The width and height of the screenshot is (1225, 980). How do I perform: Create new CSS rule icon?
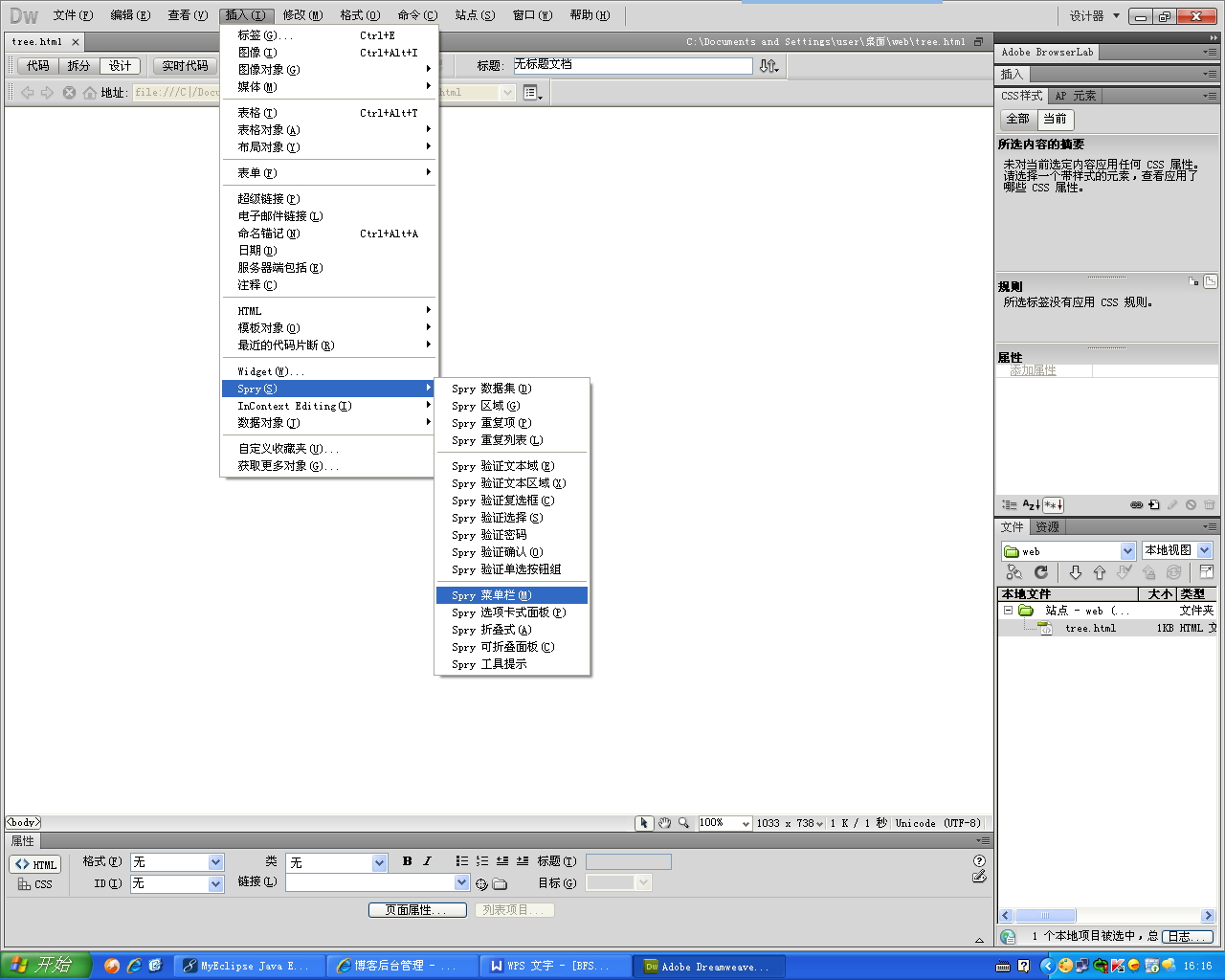coord(1154,504)
